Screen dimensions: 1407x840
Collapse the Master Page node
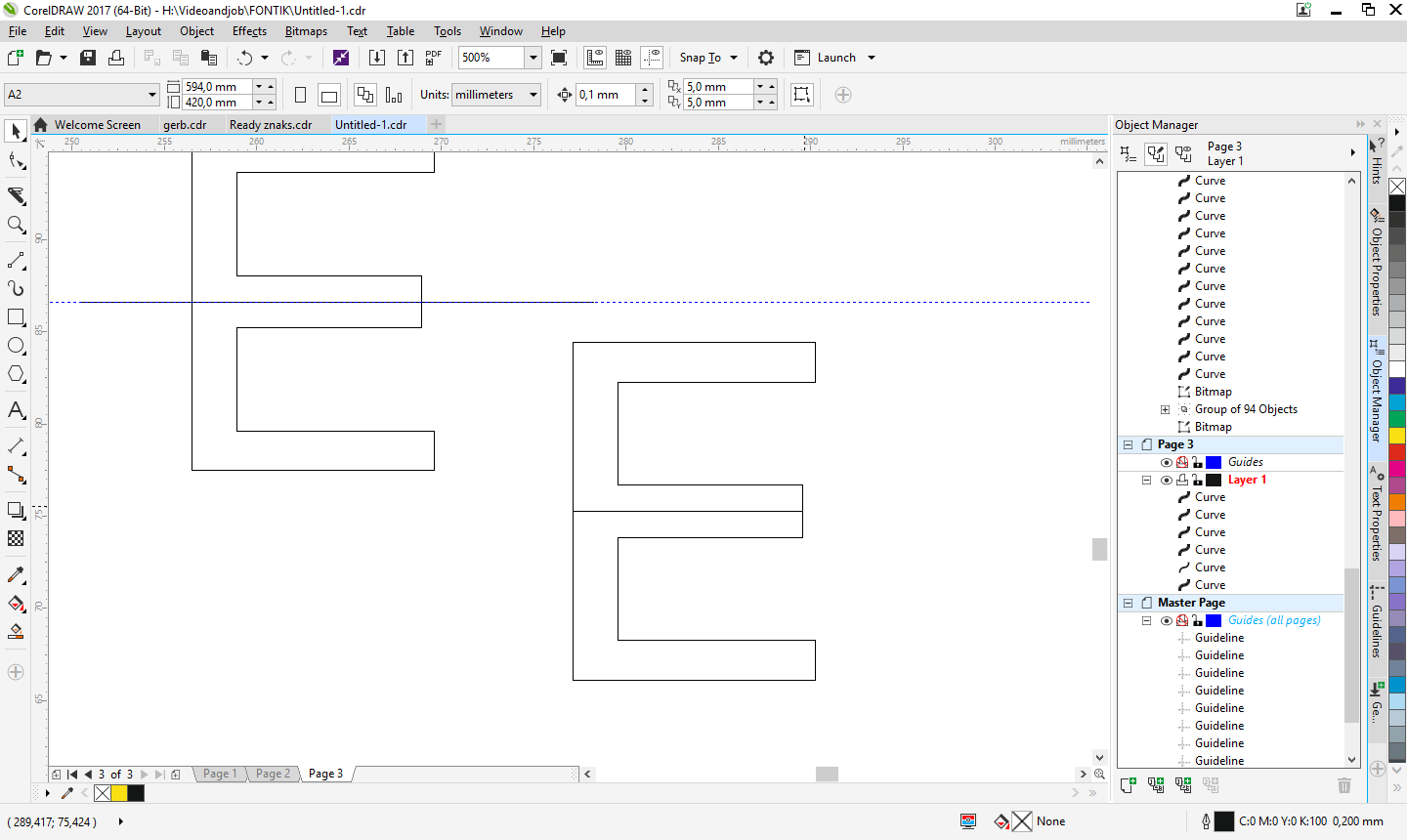1128,603
